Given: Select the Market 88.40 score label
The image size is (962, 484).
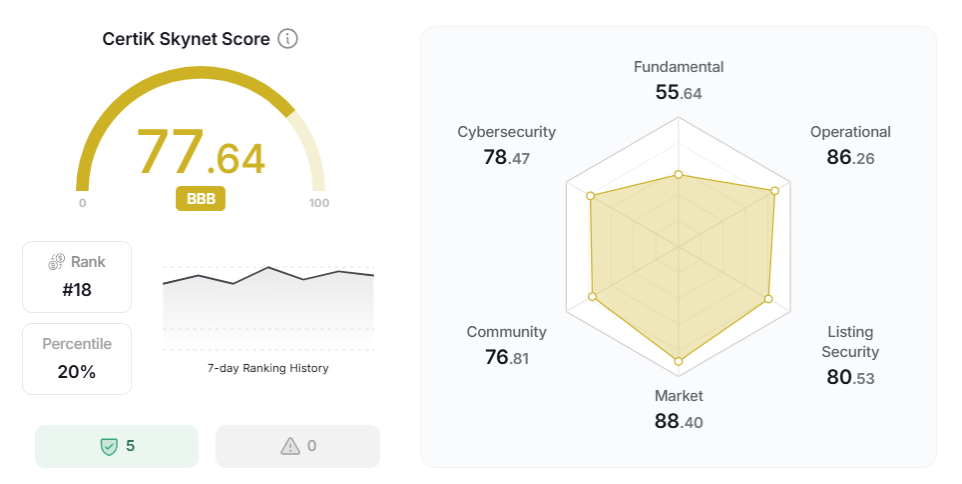Looking at the screenshot, I should [678, 409].
